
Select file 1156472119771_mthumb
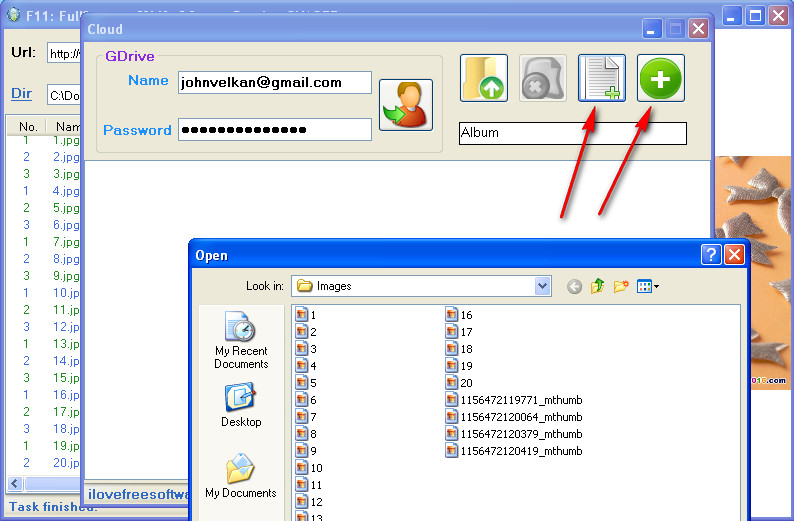(x=514, y=399)
